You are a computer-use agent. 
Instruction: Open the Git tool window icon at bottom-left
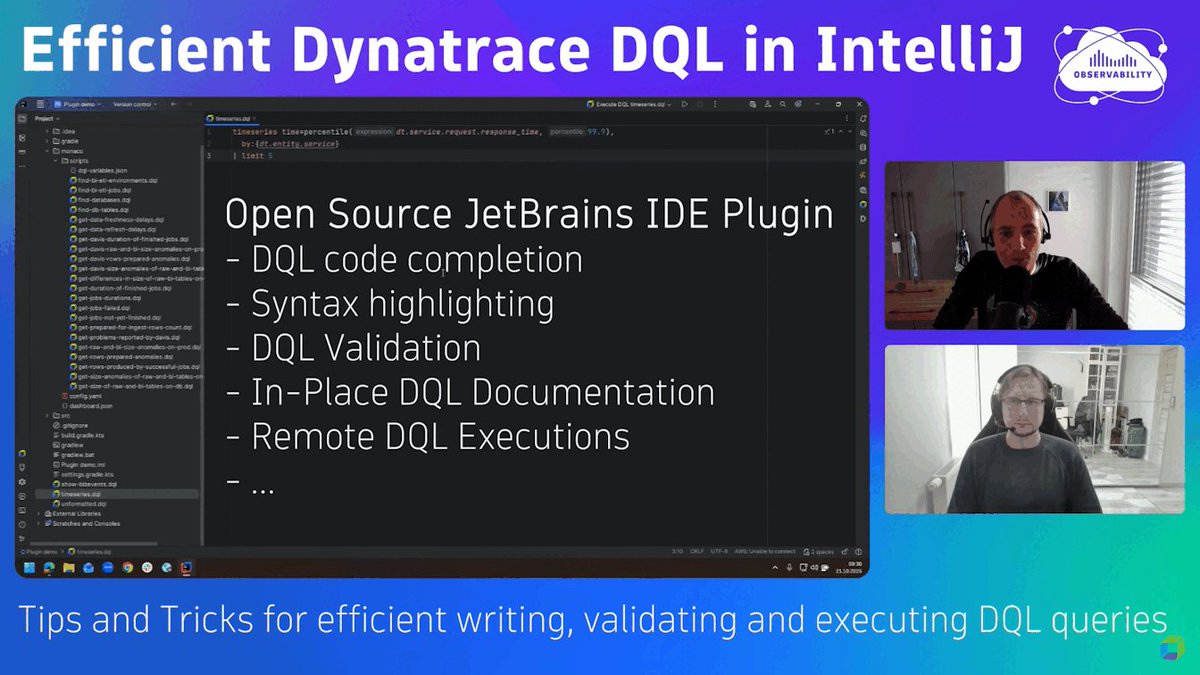point(22,539)
